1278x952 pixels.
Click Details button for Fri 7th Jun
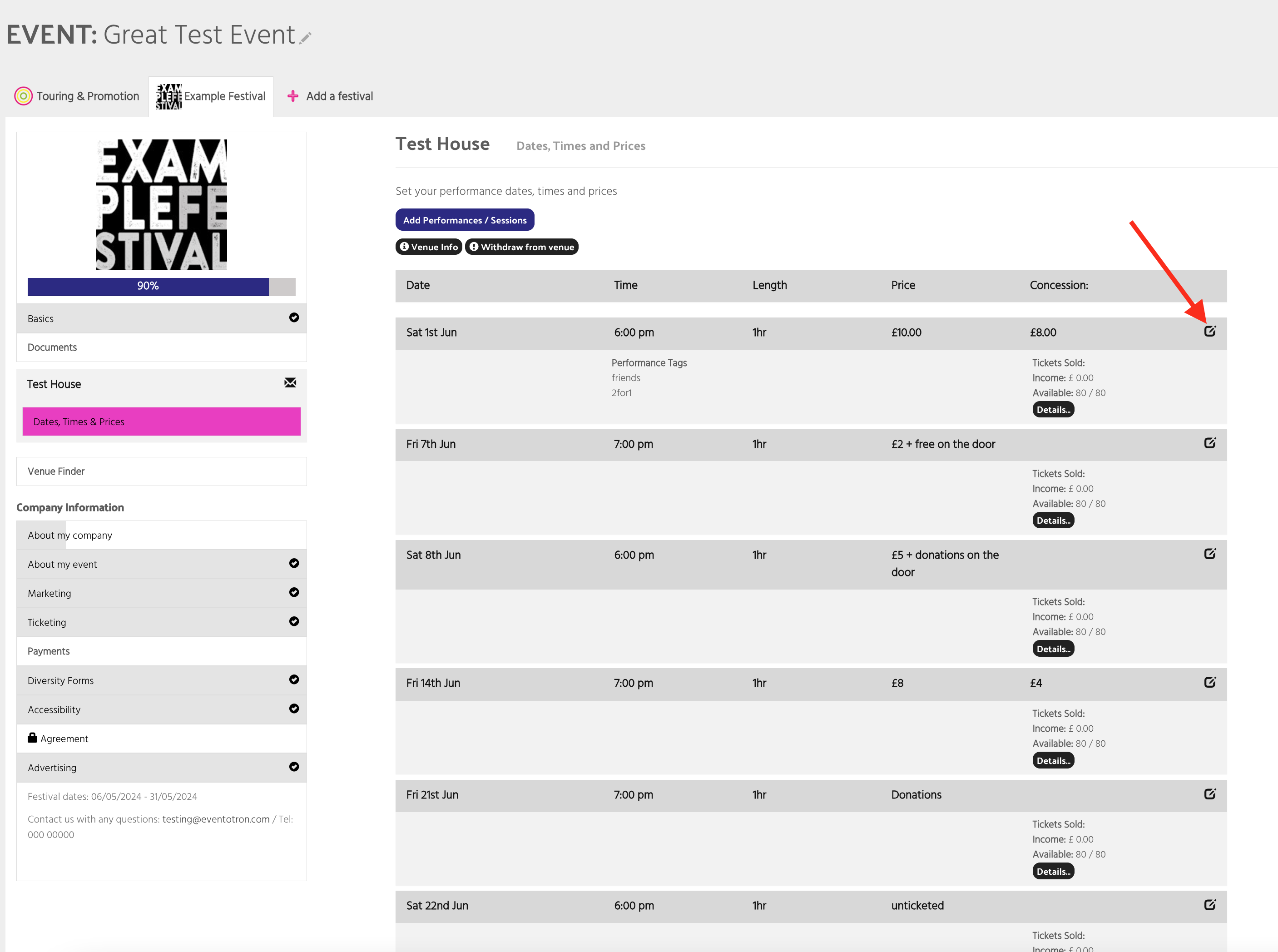pyautogui.click(x=1053, y=521)
